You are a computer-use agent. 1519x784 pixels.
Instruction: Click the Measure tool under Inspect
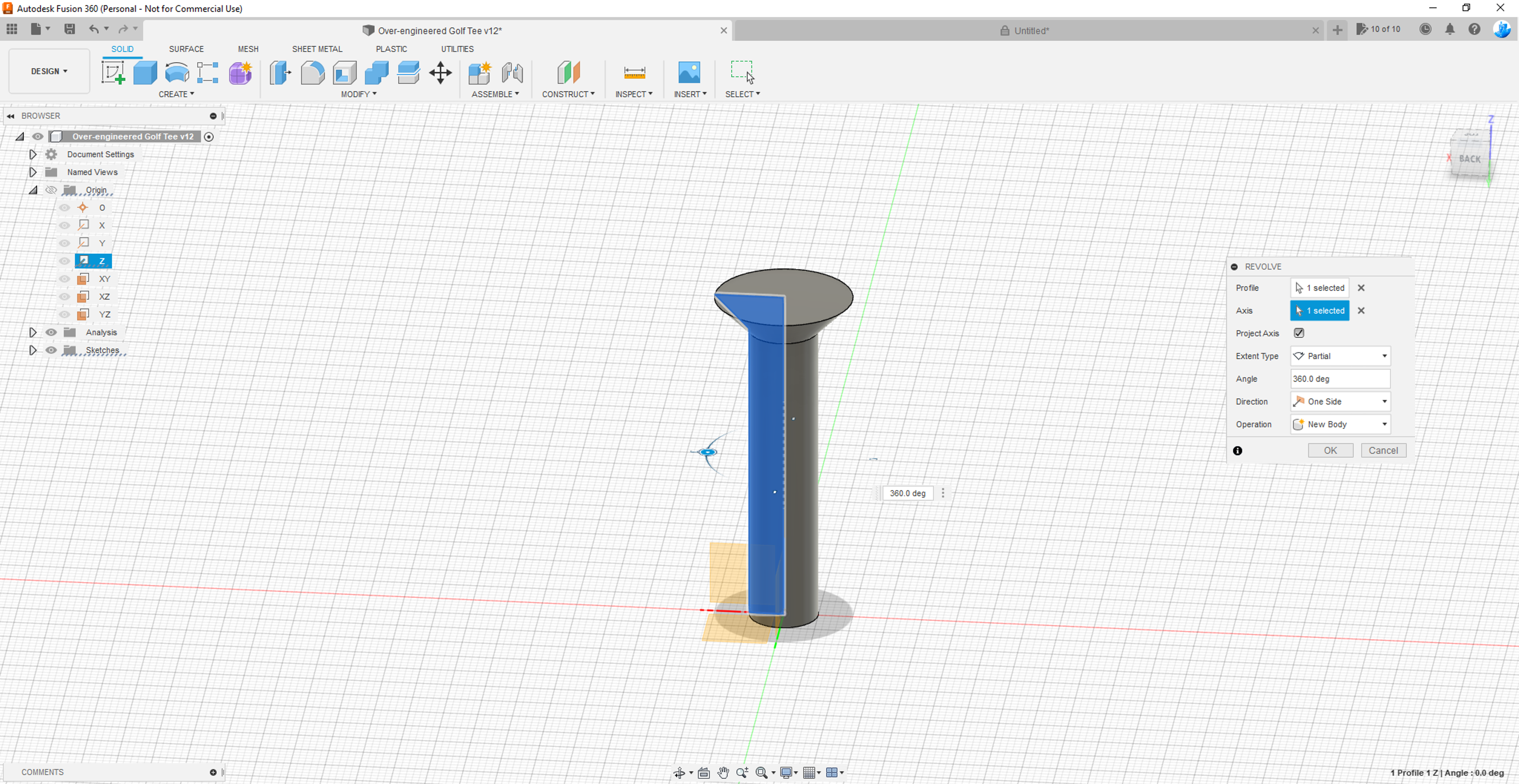click(634, 72)
